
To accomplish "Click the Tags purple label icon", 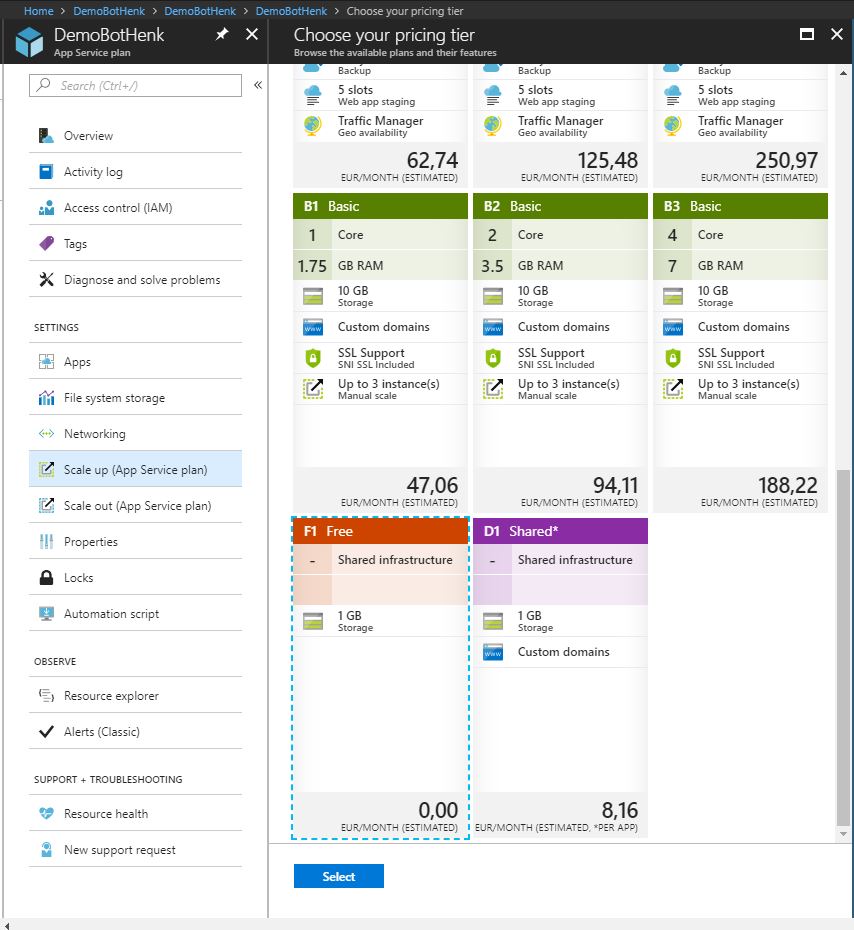I will click(x=46, y=243).
